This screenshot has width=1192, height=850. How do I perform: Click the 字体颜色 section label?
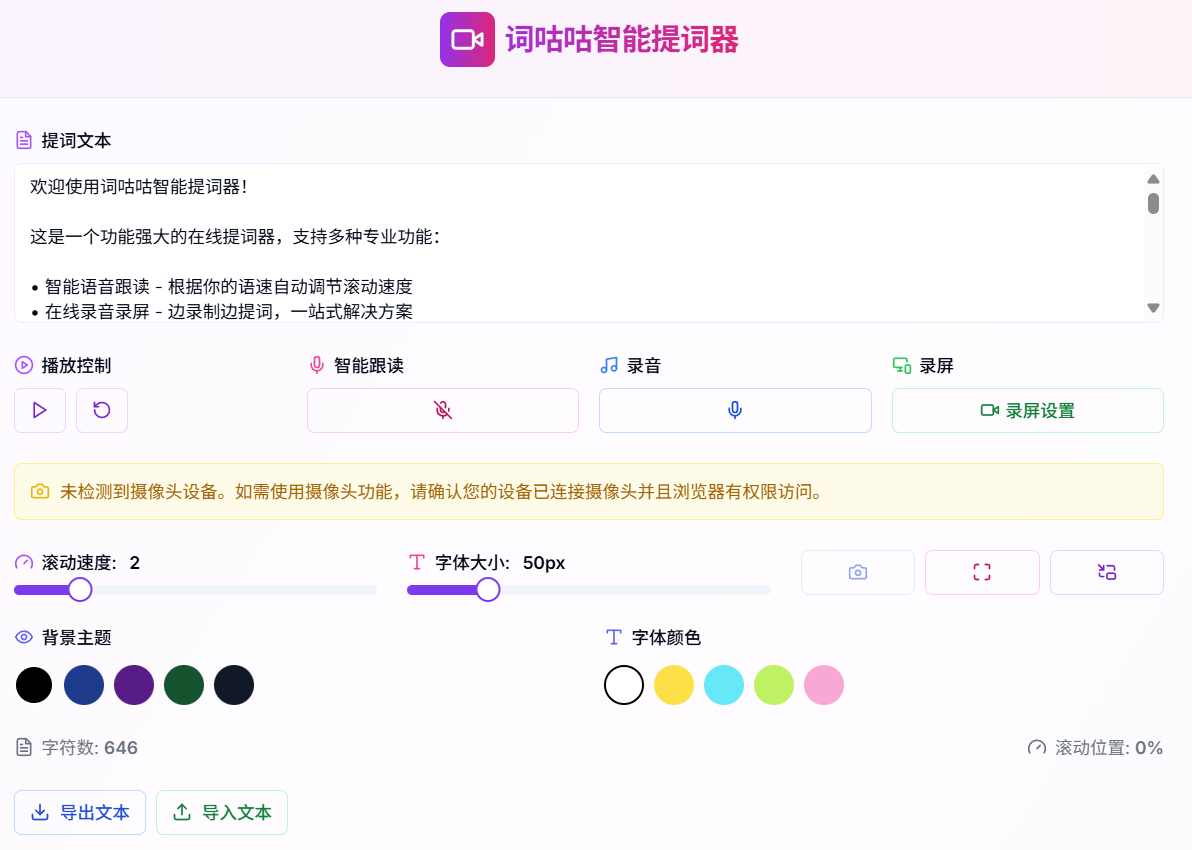666,637
